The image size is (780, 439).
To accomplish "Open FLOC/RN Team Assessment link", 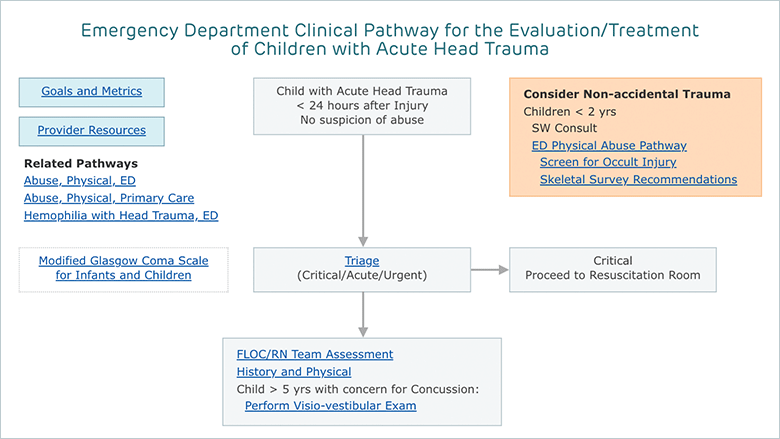I will coord(314,354).
